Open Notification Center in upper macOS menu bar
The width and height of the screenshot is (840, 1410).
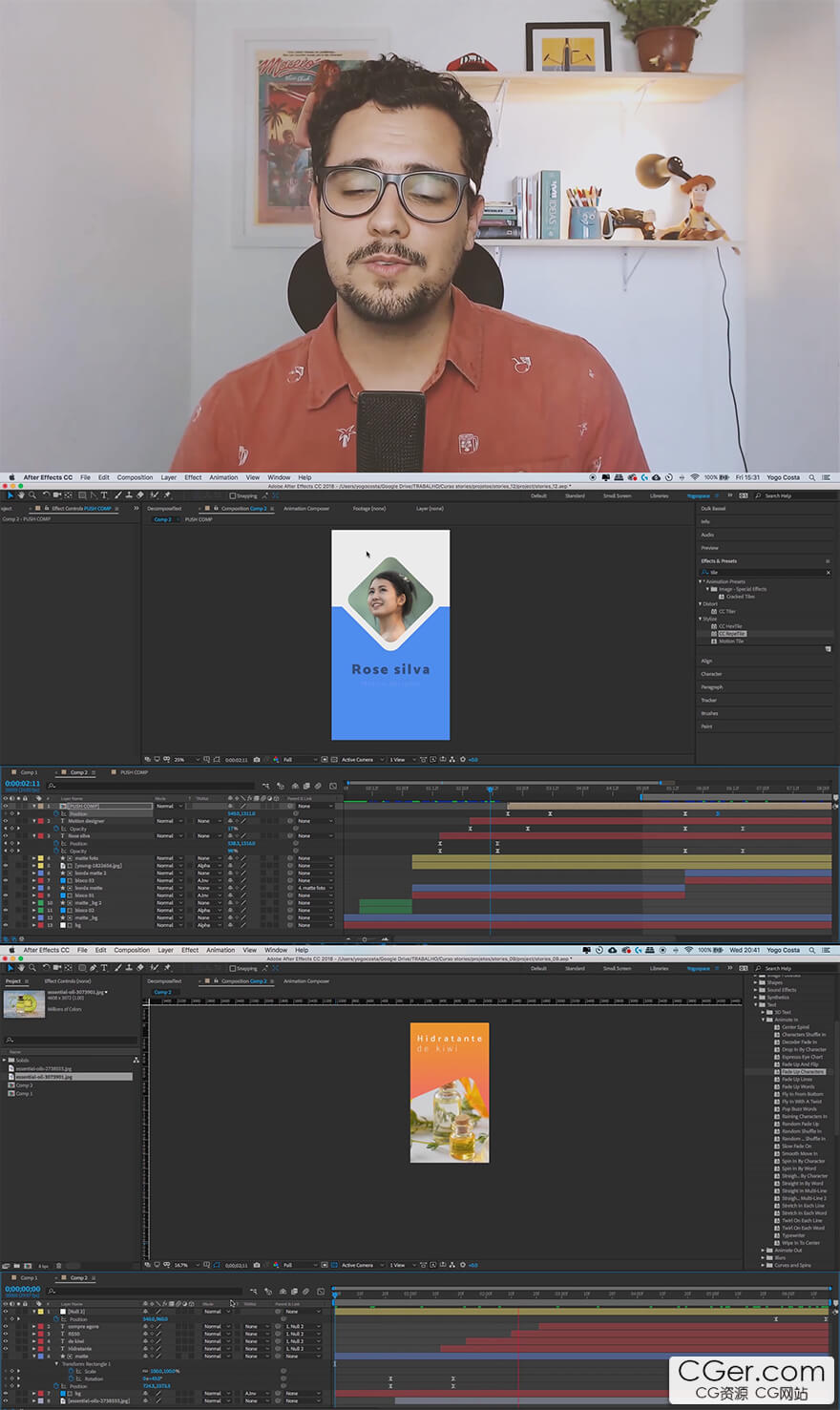(829, 477)
